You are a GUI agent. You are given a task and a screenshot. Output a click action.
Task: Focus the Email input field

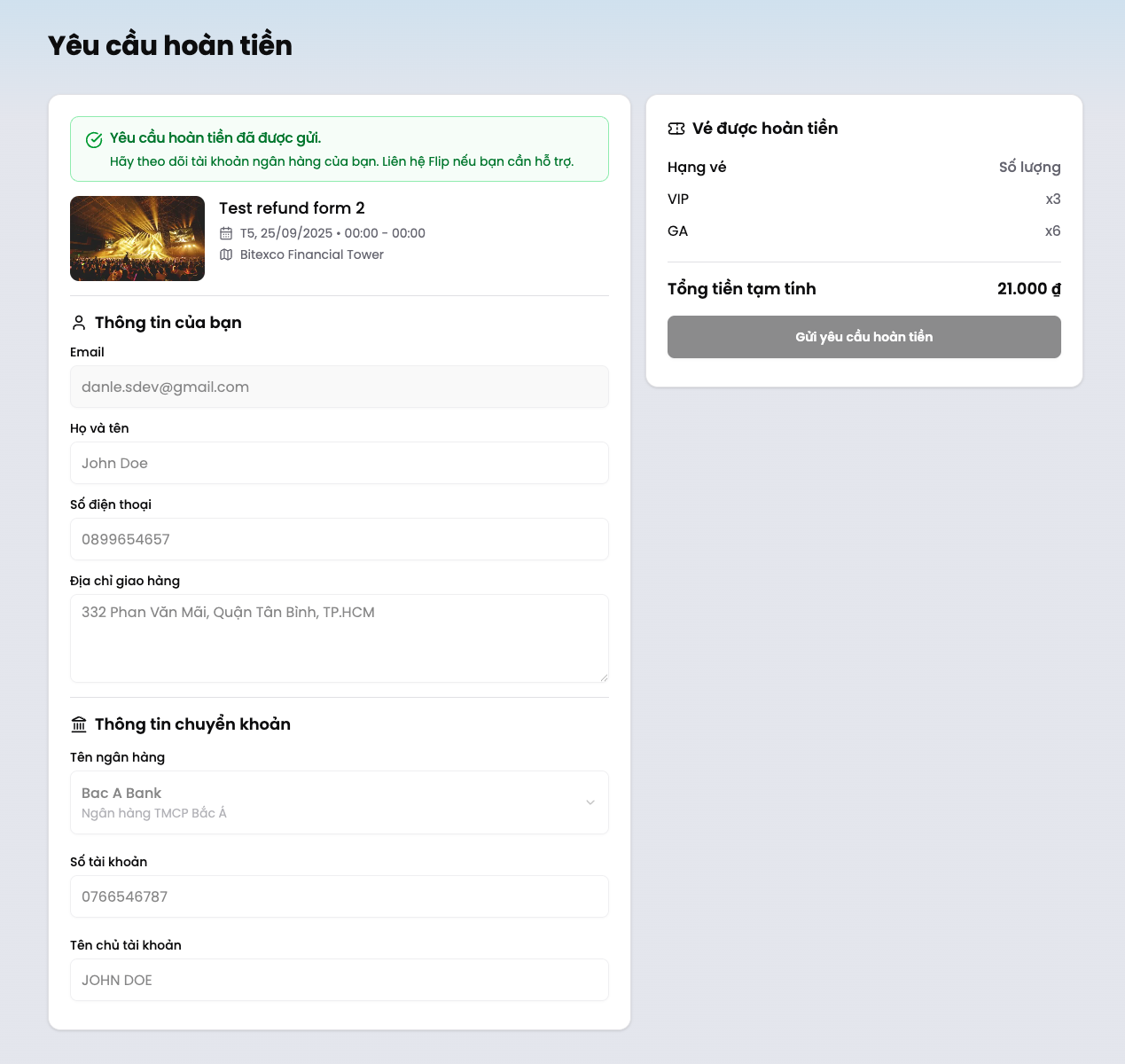340,387
